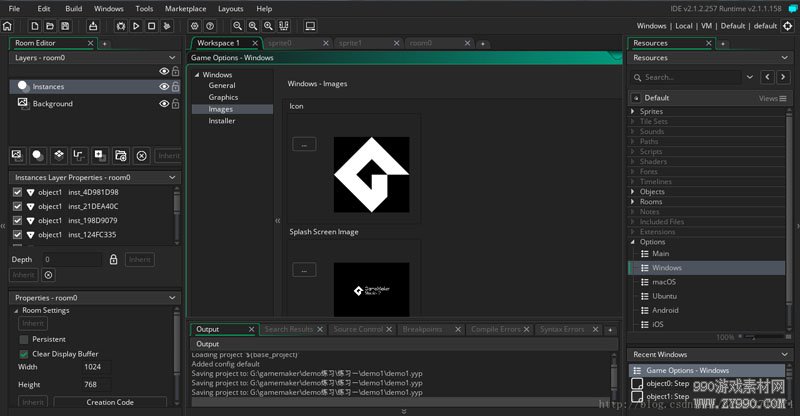The width and height of the screenshot is (800, 416).
Task: Create a new project from toolbar
Action: [x=35, y=26]
